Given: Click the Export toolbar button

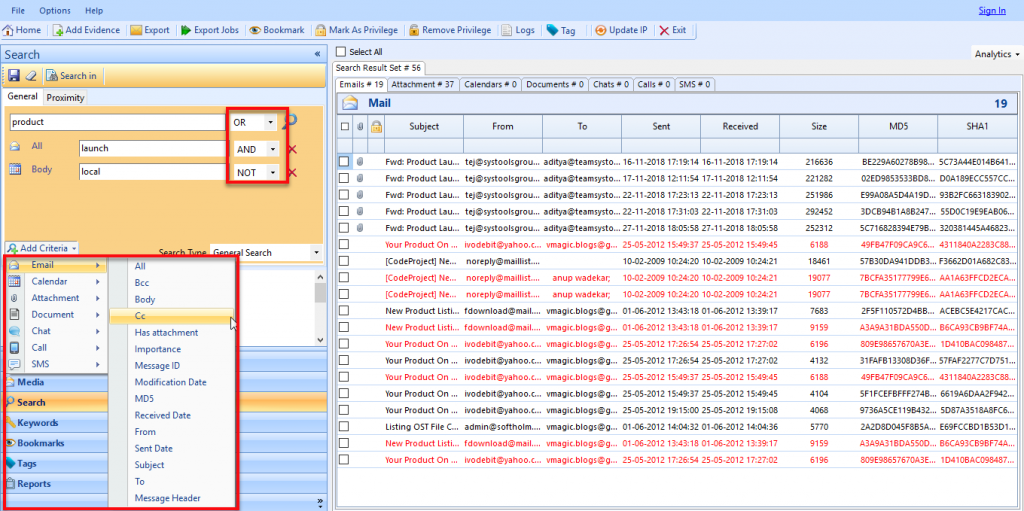Looking at the screenshot, I should point(150,30).
